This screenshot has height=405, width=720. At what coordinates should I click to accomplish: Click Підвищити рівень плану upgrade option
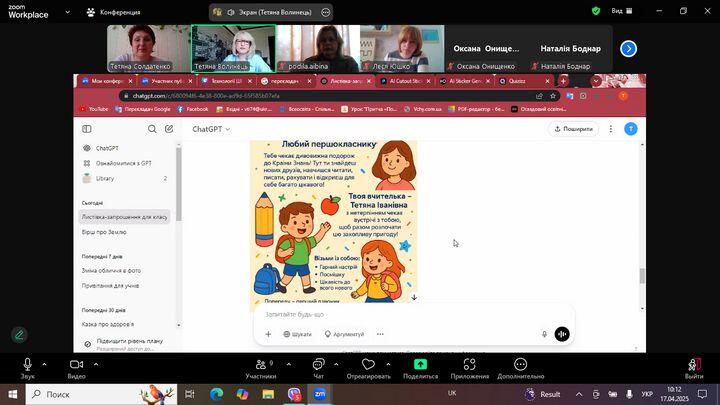[125, 344]
